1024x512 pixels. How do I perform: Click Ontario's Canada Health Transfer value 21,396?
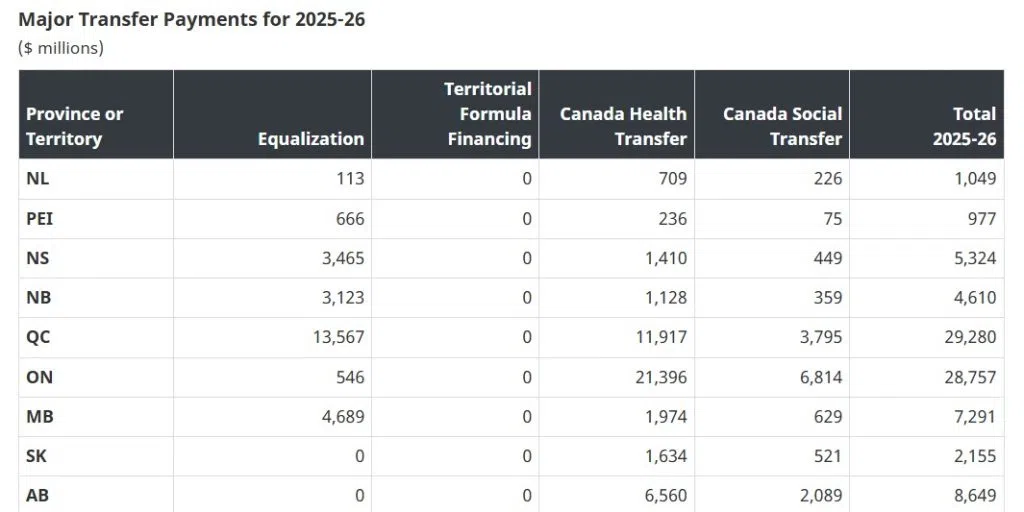pyautogui.click(x=659, y=377)
